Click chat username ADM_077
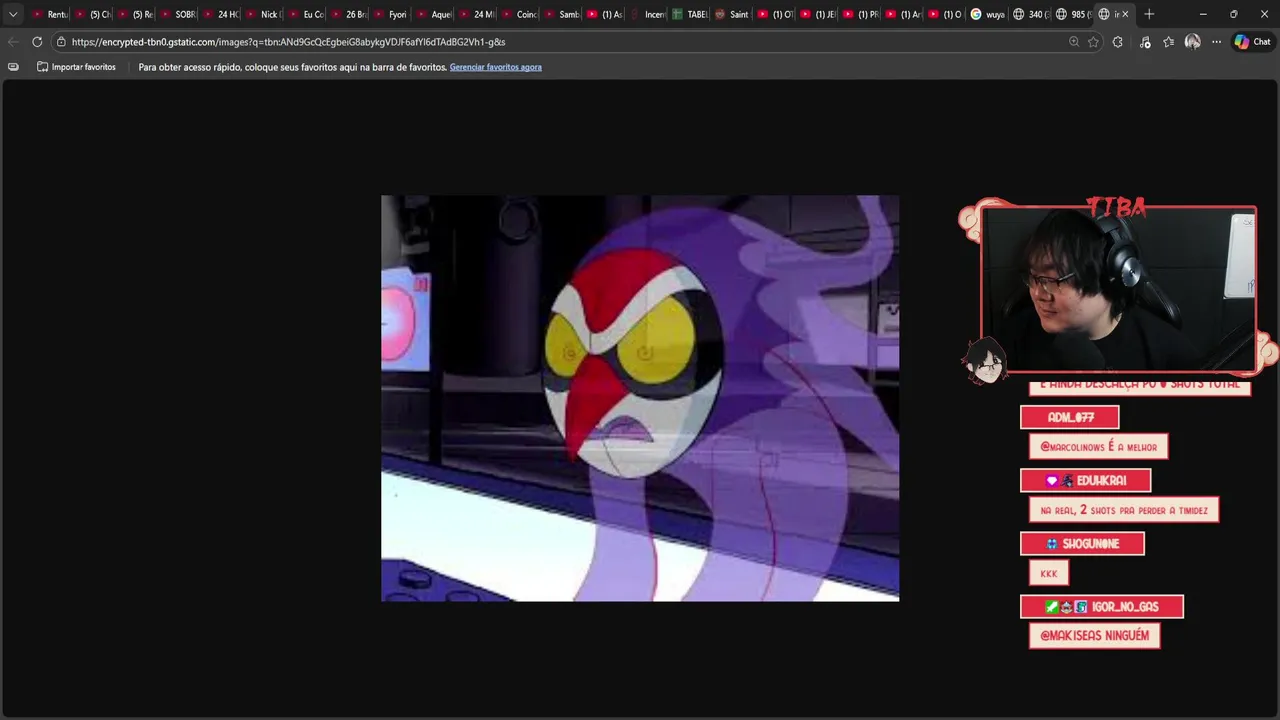 (x=1069, y=417)
